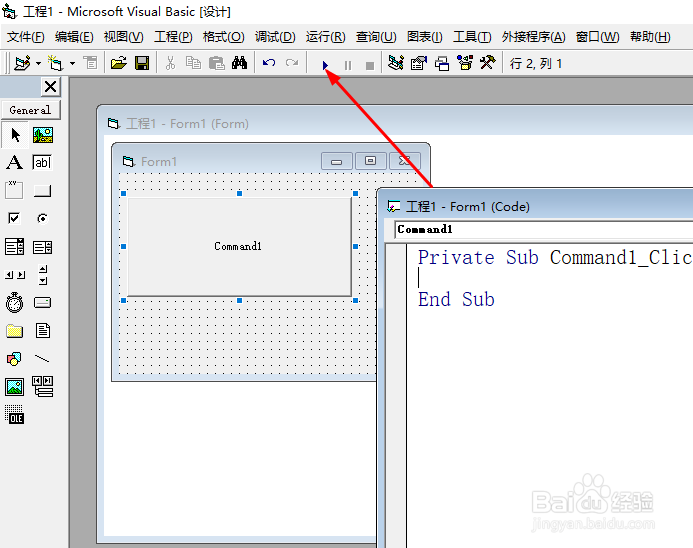The width and height of the screenshot is (693, 548).
Task: Open the 窗口(W) menu
Action: [598, 37]
